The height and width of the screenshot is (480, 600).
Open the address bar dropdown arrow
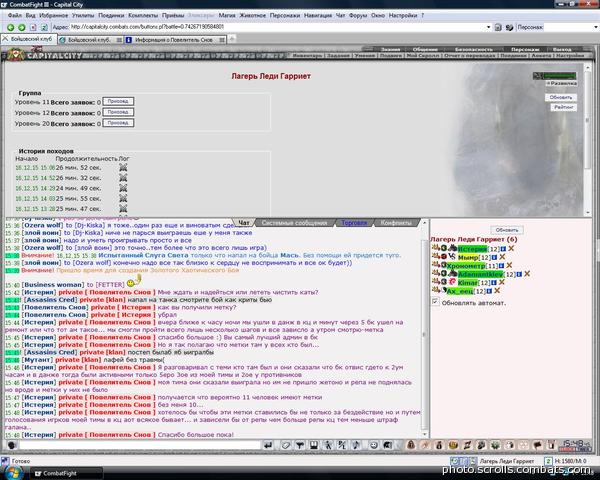tap(488, 27)
